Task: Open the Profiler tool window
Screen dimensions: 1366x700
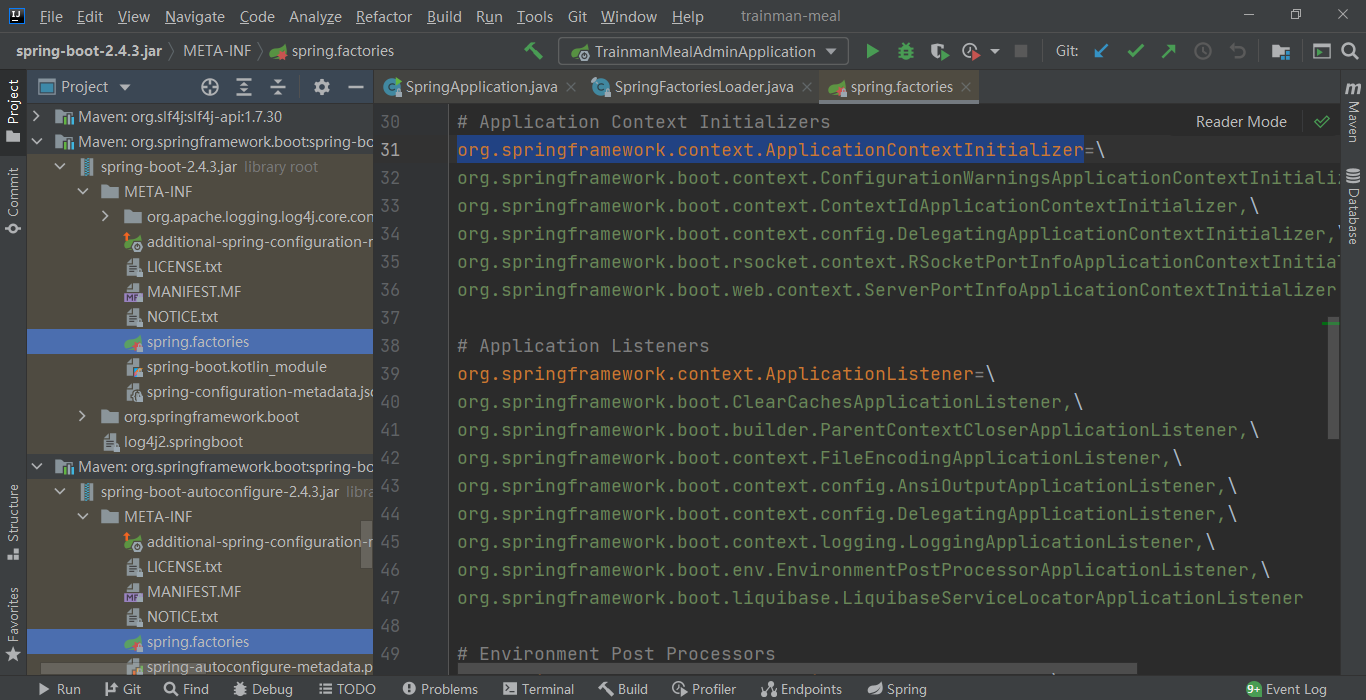Action: tap(704, 689)
